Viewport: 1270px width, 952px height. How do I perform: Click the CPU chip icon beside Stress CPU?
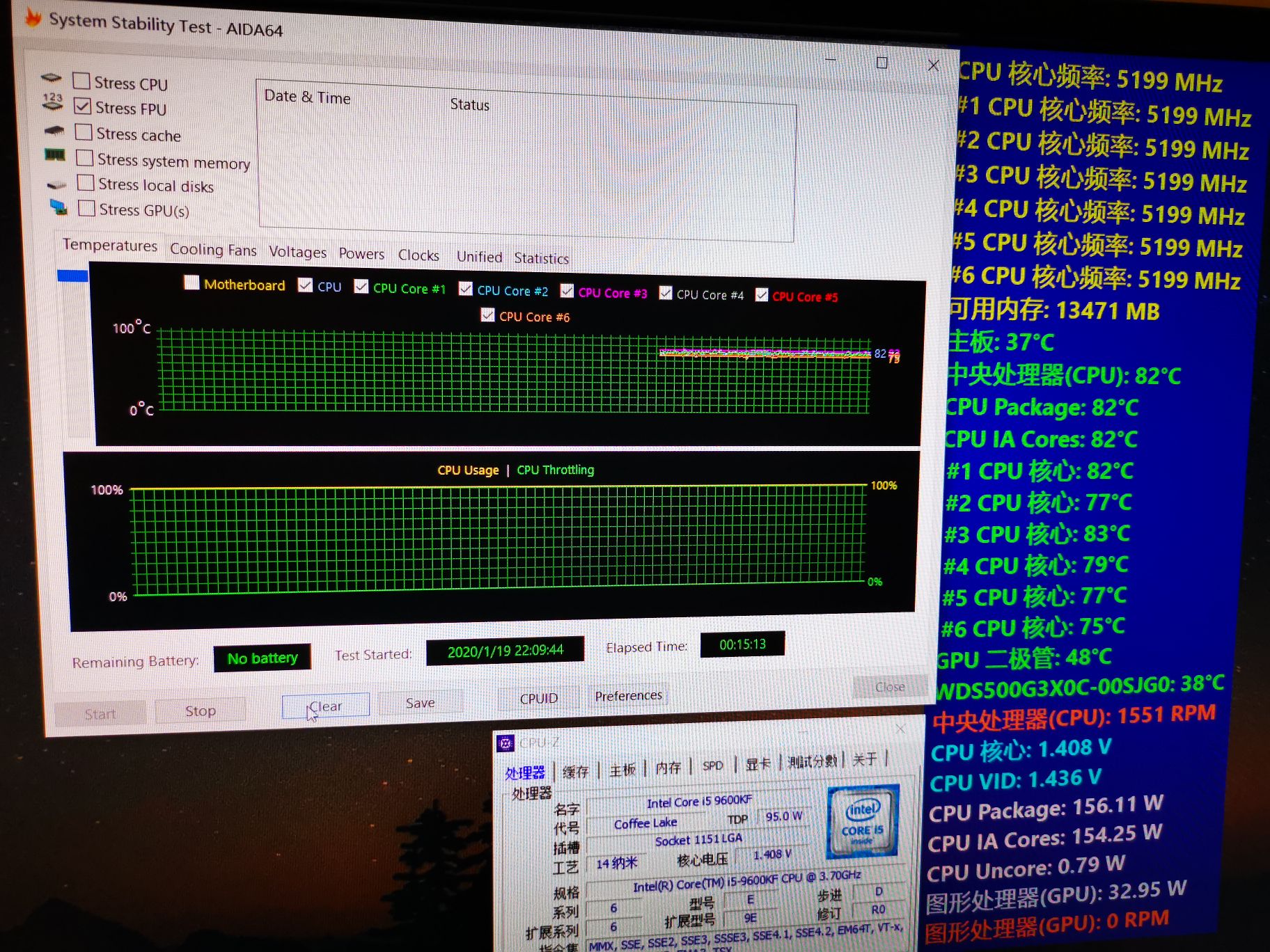click(52, 78)
